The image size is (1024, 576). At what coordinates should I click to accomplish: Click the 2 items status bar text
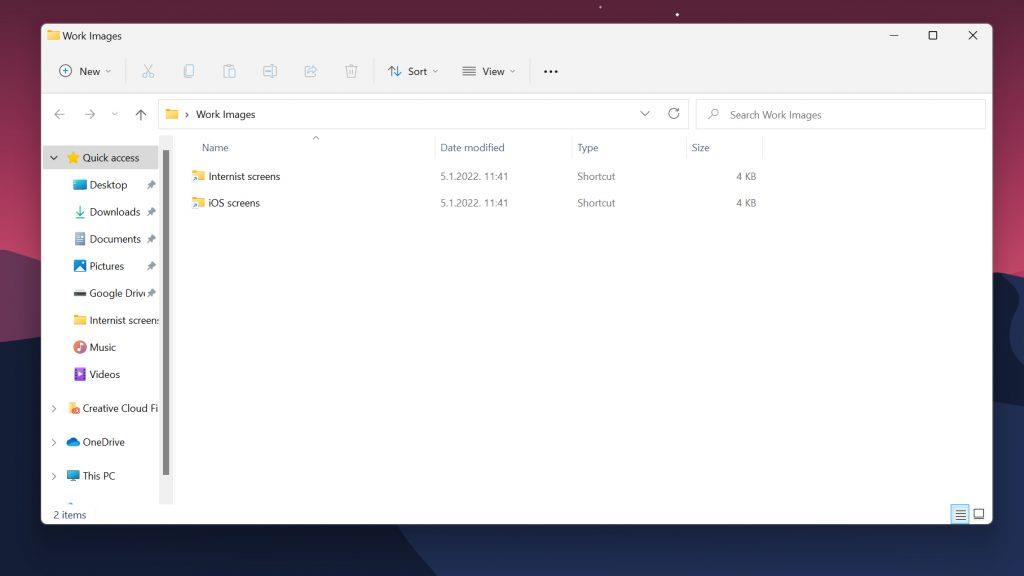coord(69,515)
